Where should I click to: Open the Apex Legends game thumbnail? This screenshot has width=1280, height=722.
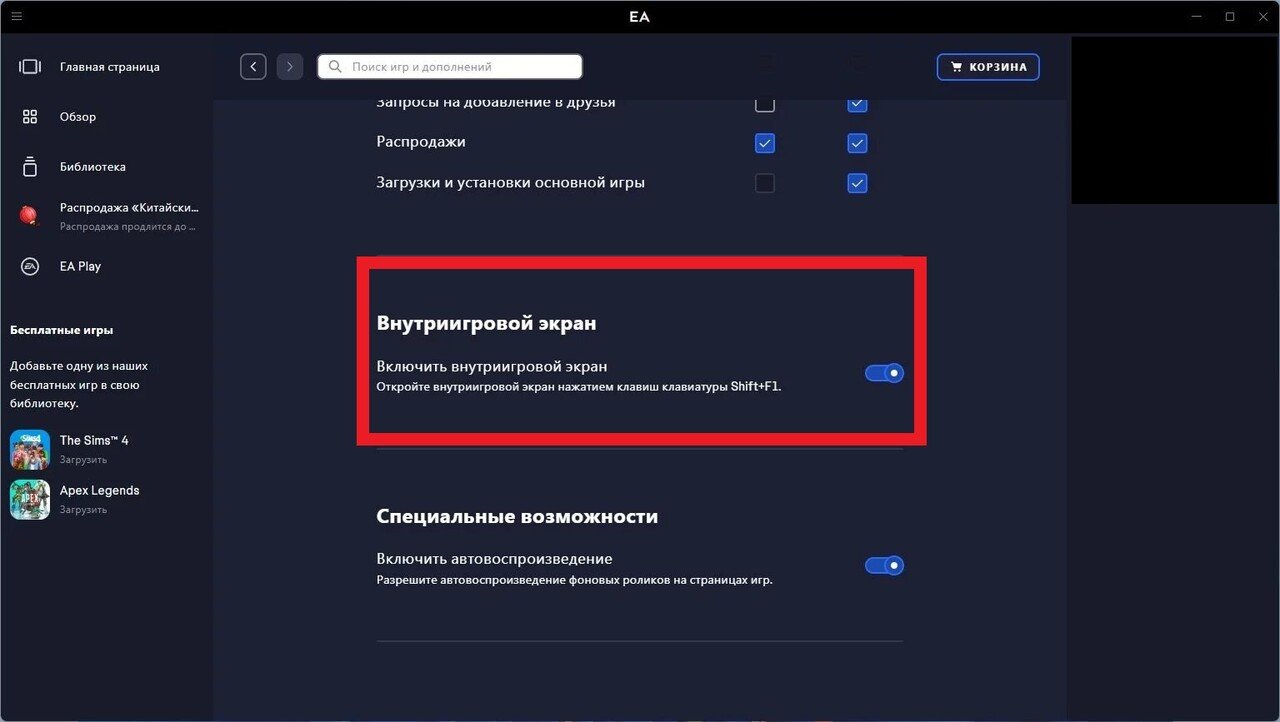30,500
